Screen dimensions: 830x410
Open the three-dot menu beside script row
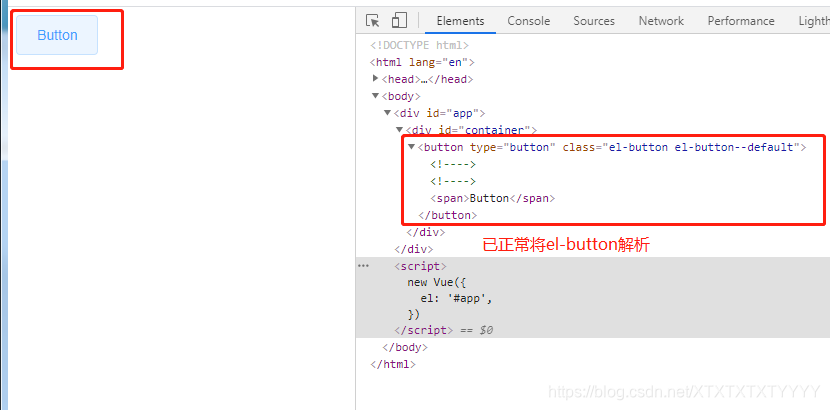[x=363, y=266]
